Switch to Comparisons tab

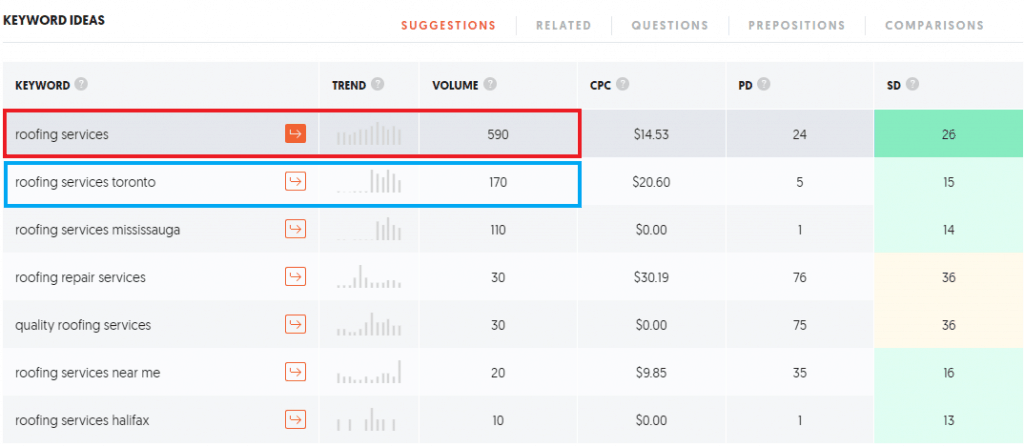click(x=935, y=25)
